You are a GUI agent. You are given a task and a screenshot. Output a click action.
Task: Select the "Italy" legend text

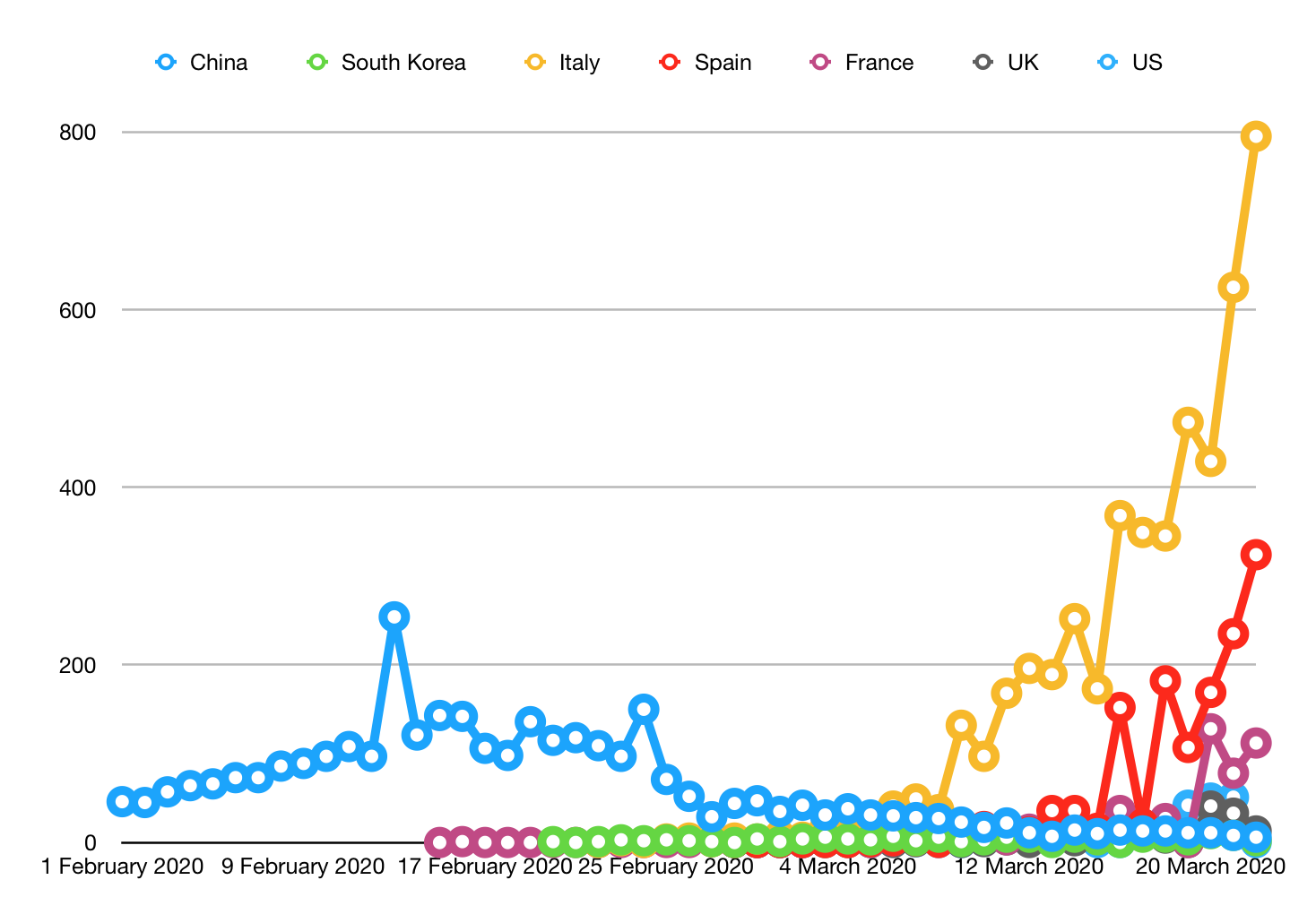click(579, 63)
